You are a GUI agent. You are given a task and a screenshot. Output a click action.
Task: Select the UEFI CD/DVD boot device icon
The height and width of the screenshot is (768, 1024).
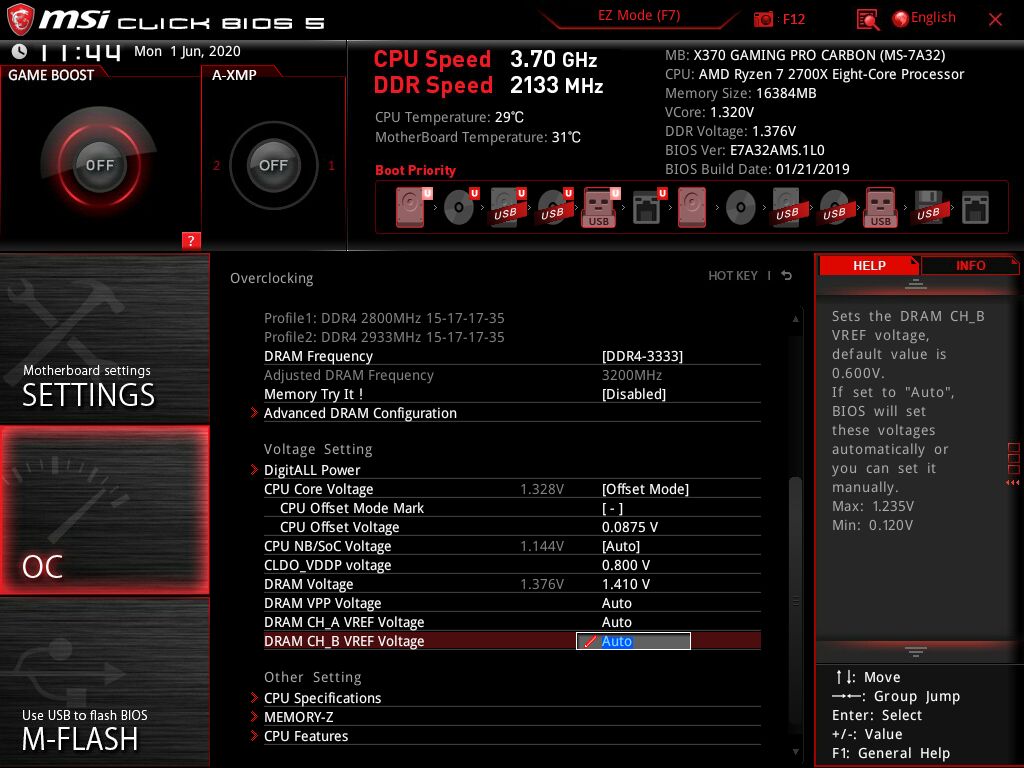(x=460, y=207)
